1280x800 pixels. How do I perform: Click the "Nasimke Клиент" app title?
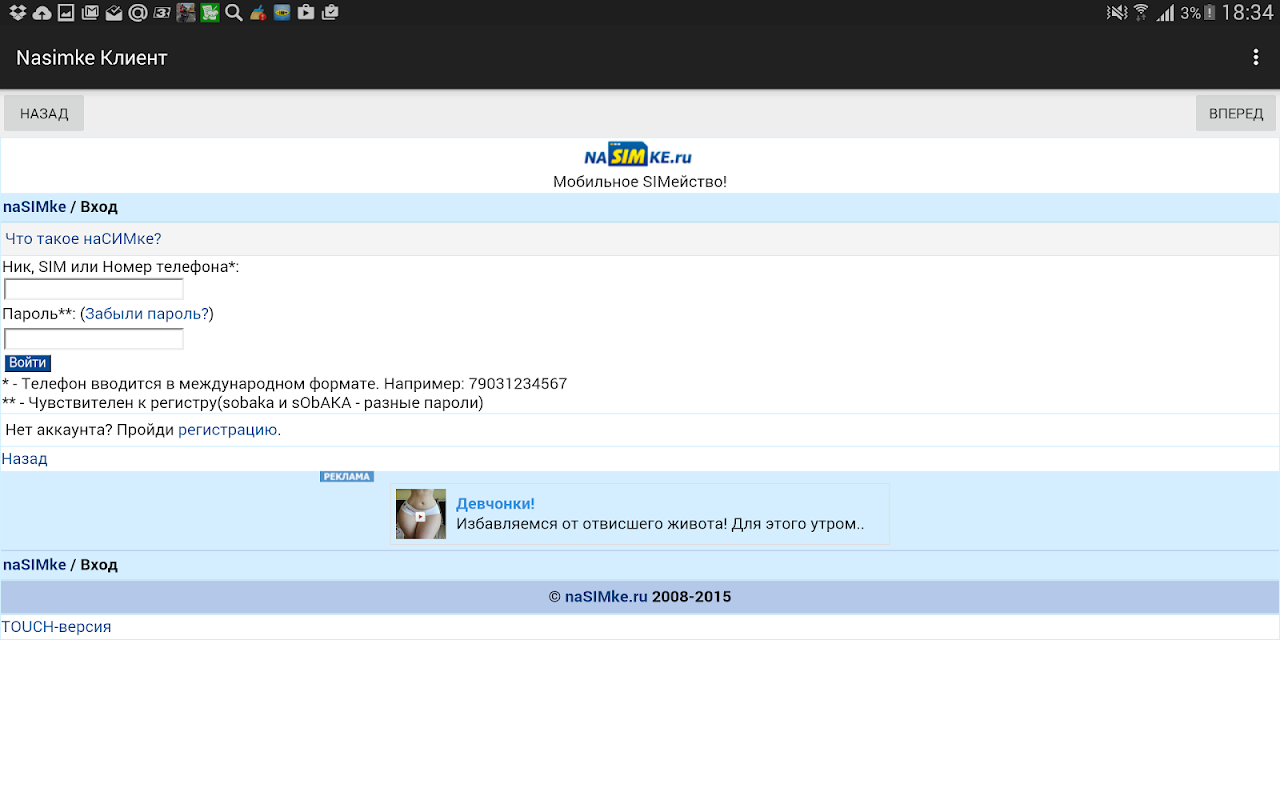click(92, 58)
